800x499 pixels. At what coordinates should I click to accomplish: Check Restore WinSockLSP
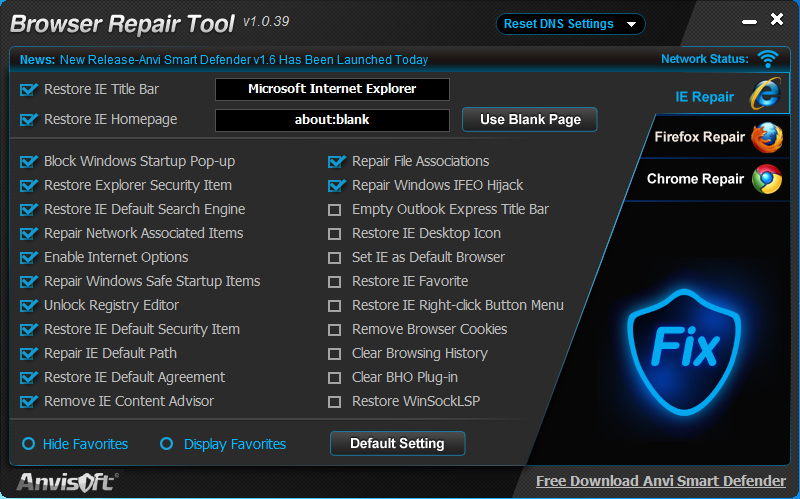click(334, 402)
